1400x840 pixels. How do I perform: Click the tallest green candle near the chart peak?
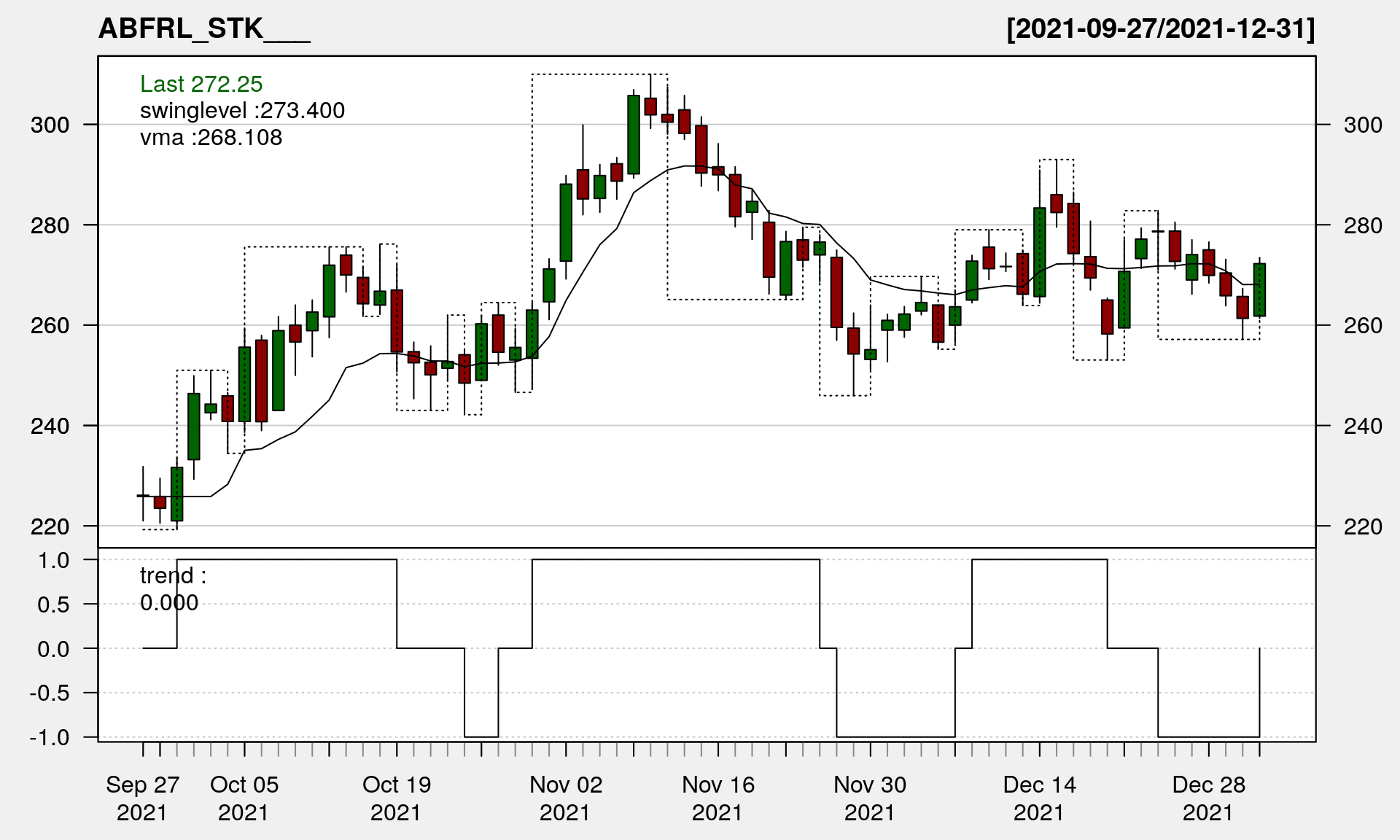coord(634,135)
